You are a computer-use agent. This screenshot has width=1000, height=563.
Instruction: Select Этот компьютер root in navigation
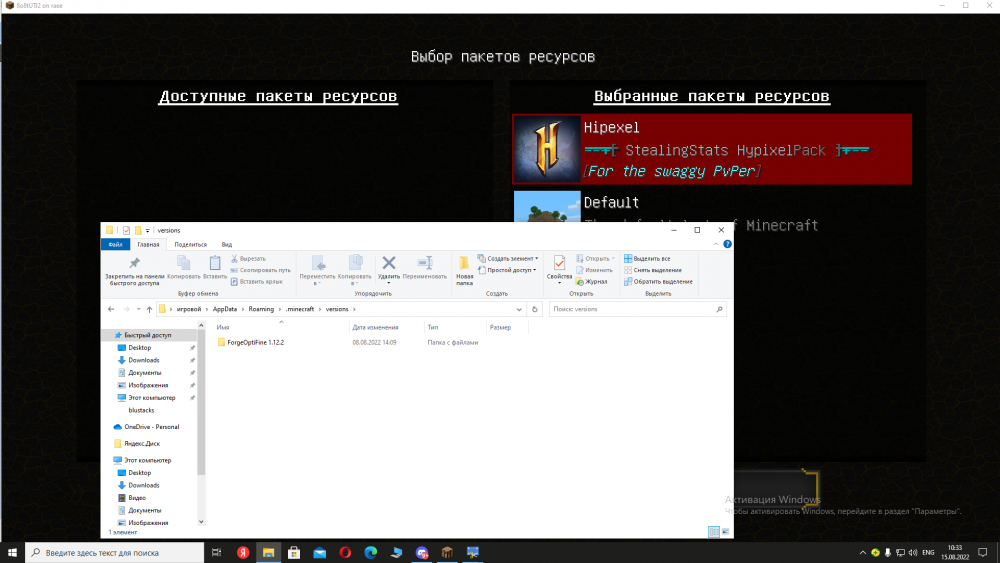(x=147, y=460)
